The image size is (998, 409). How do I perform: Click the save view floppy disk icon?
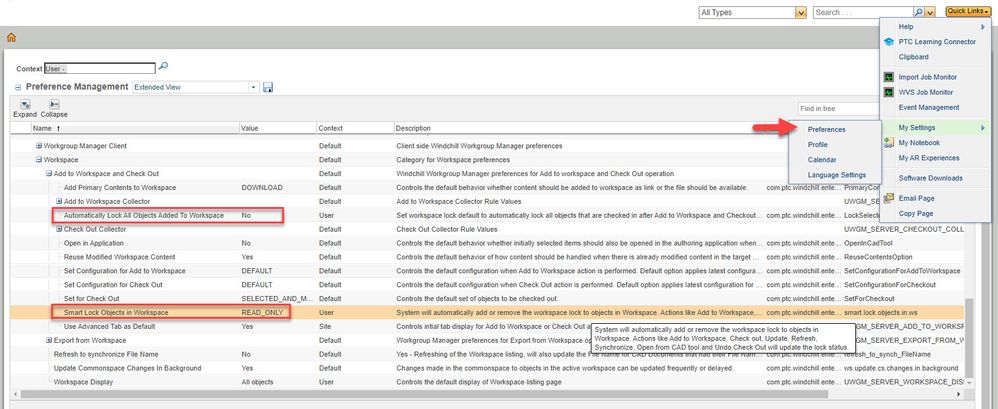268,87
